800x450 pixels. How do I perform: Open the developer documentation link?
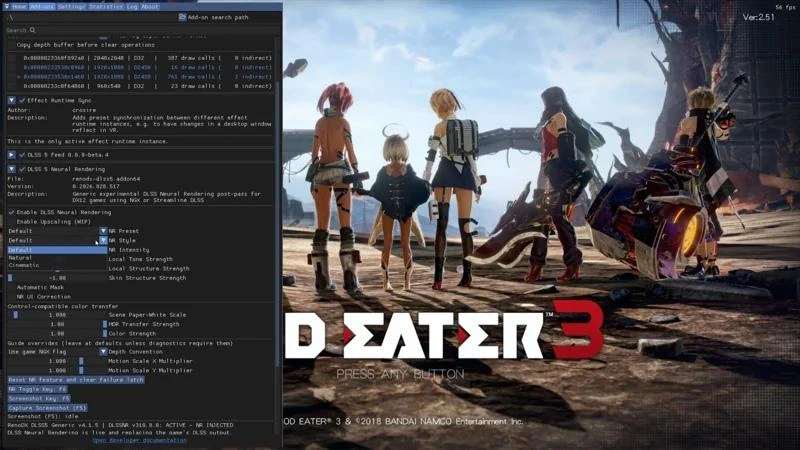pos(140,440)
